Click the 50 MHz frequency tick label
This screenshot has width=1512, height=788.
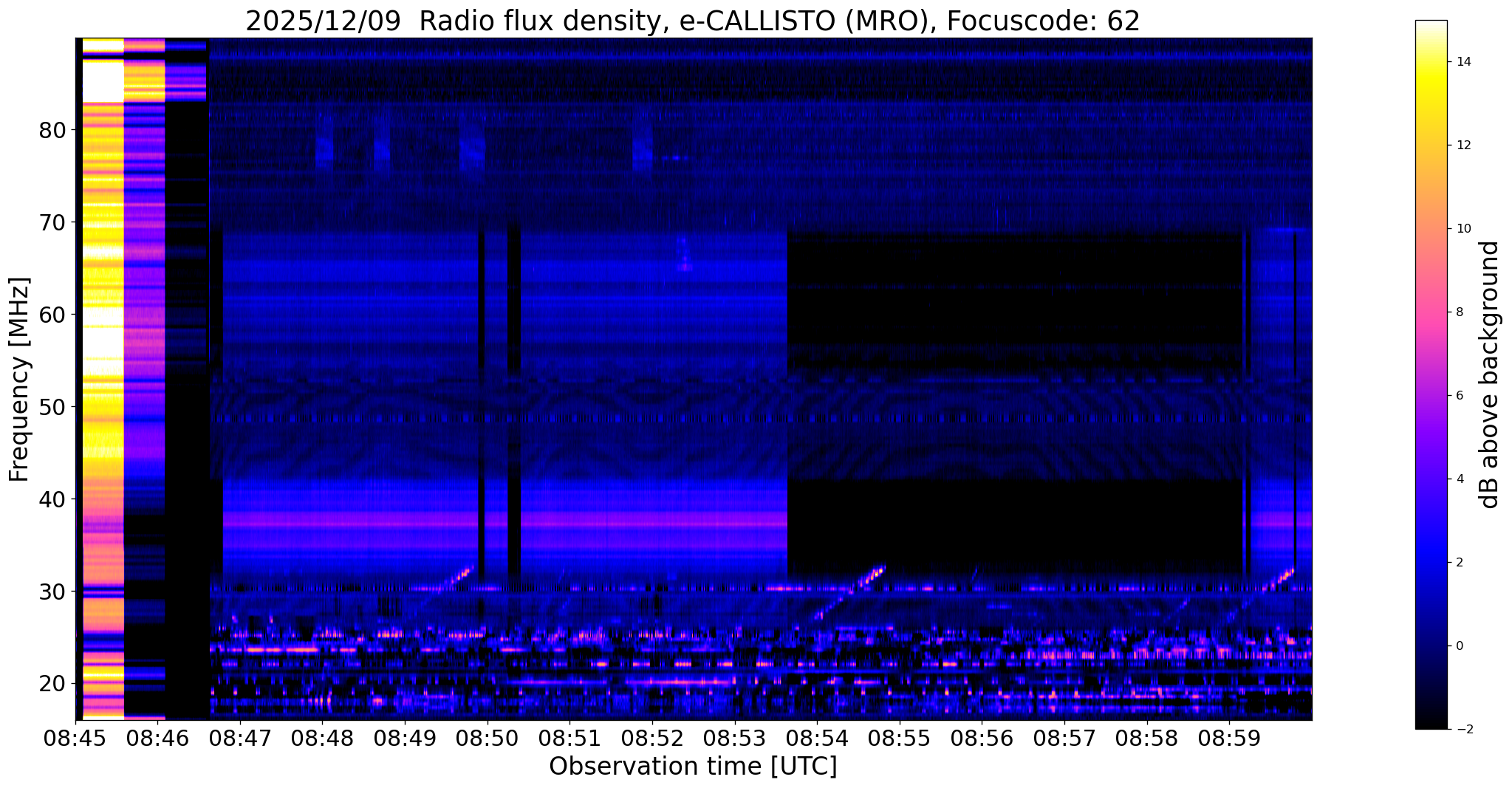pos(52,407)
